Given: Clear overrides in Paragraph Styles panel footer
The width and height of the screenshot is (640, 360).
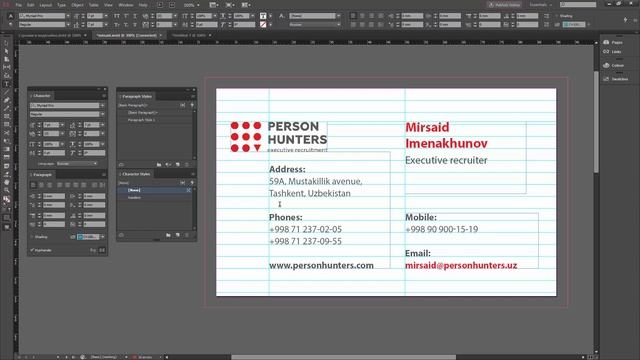Looking at the screenshot, I should coord(168,164).
